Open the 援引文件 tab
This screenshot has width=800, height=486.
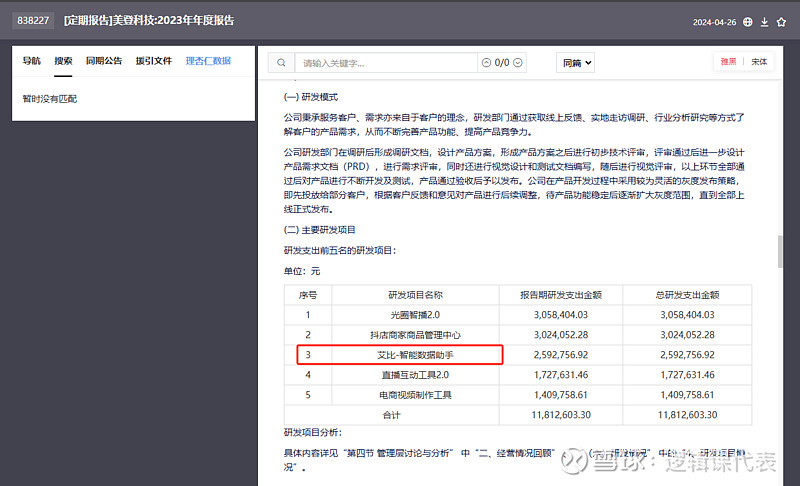tap(154, 61)
